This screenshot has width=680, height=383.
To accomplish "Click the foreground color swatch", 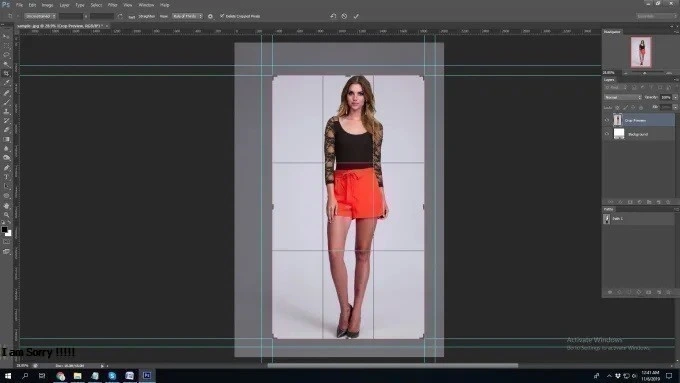I will click(x=4, y=229).
